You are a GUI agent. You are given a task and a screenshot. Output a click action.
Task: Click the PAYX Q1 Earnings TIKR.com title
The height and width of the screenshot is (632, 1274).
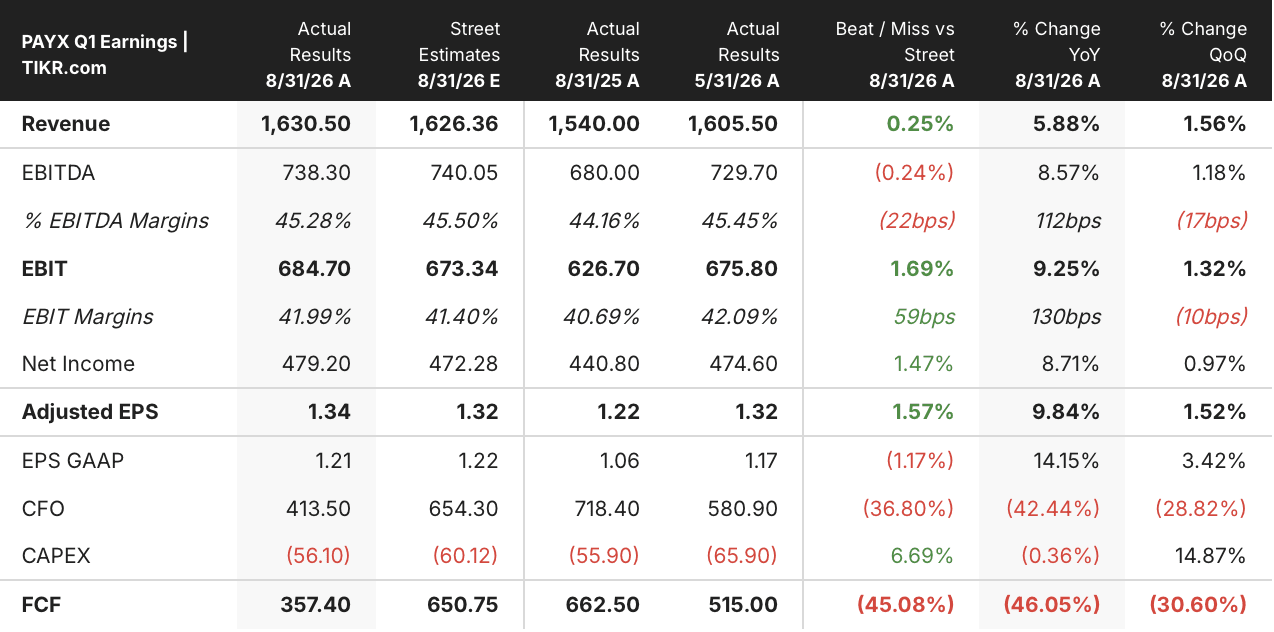click(x=105, y=55)
